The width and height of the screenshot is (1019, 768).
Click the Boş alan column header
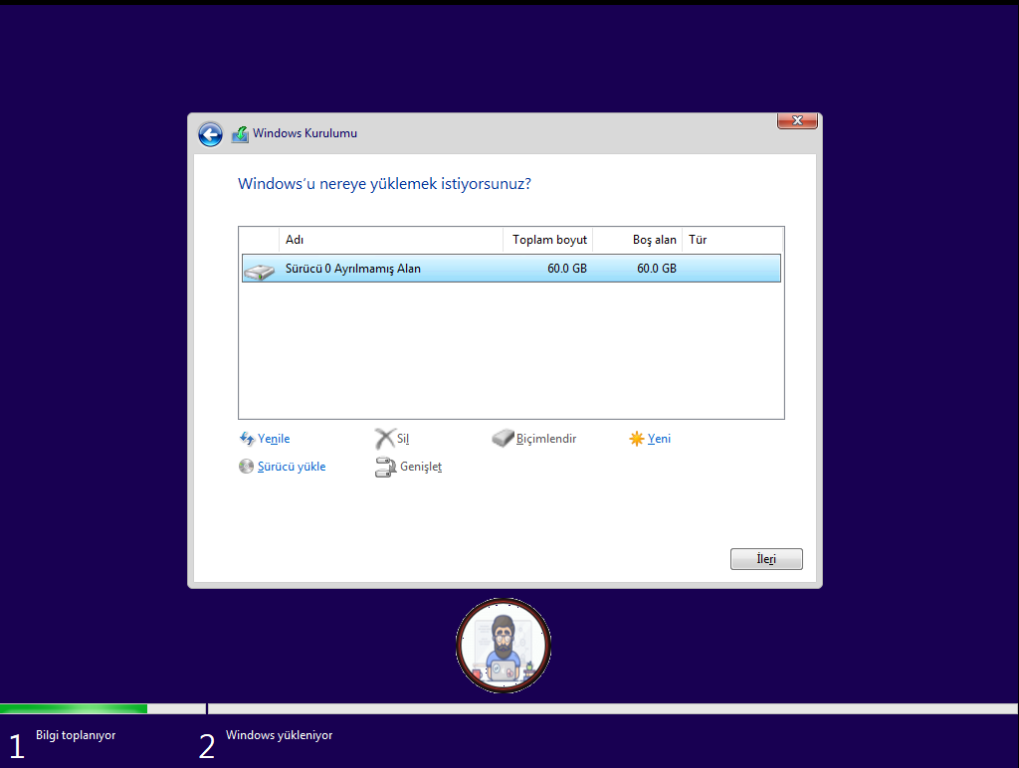click(x=638, y=240)
